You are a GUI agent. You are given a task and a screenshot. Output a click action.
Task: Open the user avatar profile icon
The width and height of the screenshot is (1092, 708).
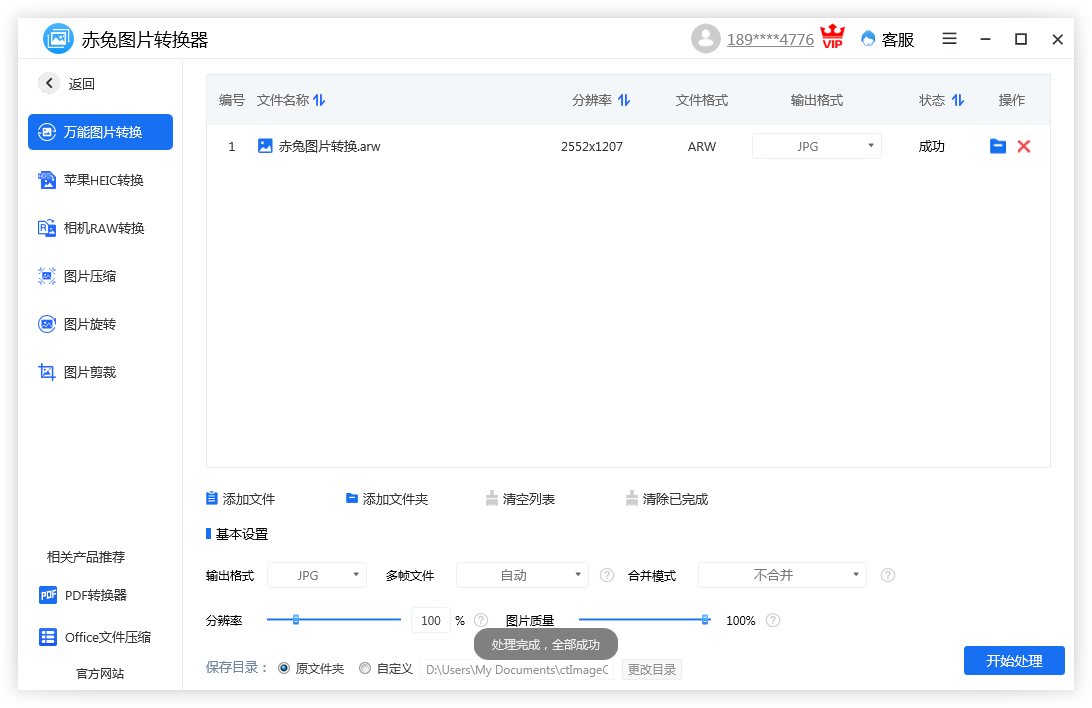(x=705, y=39)
